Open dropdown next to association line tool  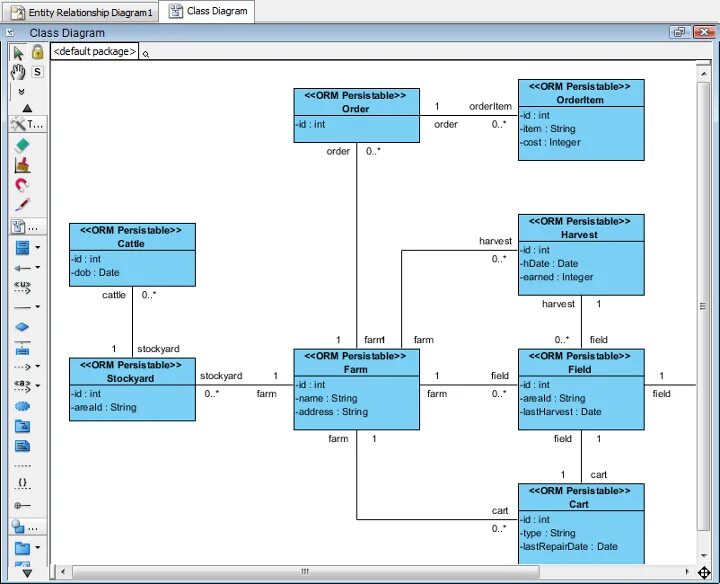38,307
